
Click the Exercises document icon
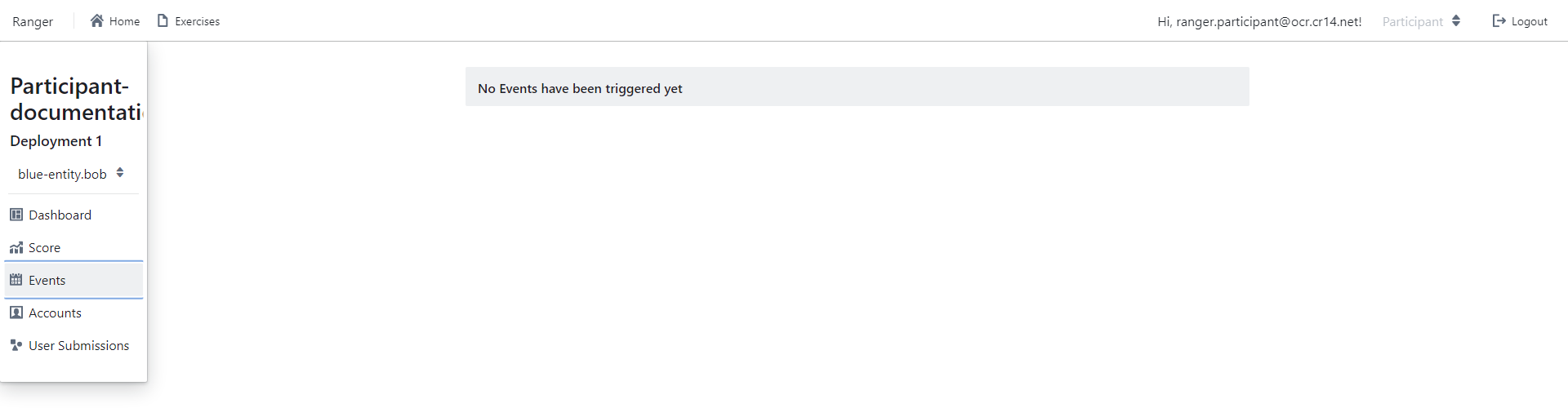coord(163,20)
